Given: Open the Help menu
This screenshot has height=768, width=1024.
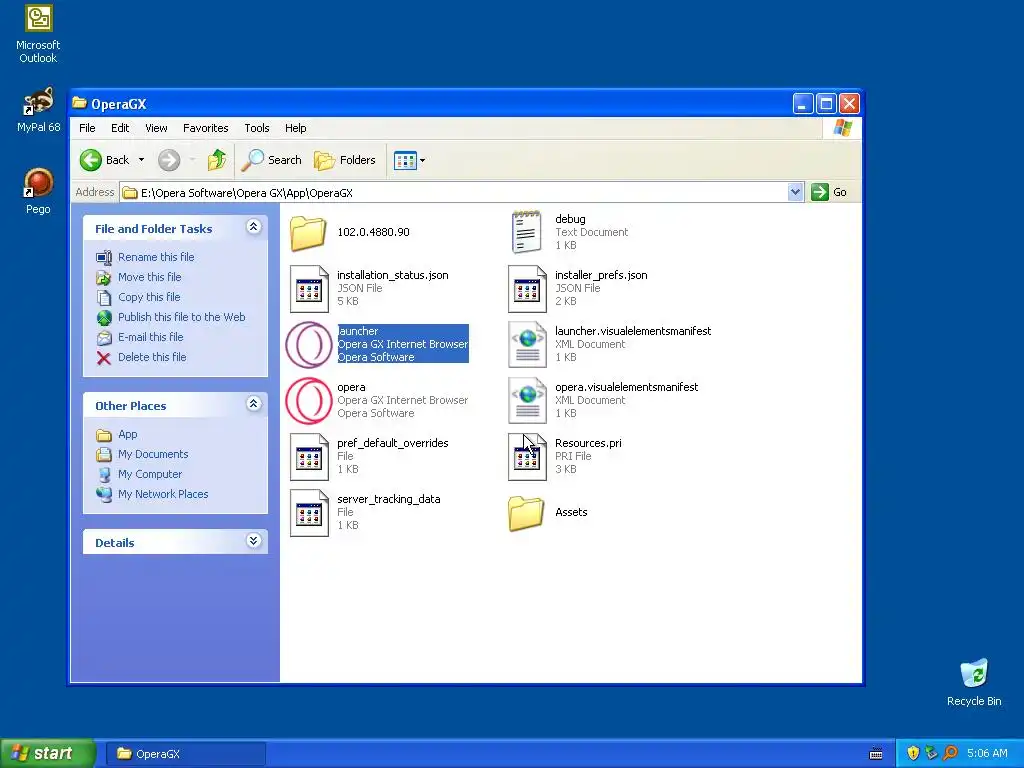Looking at the screenshot, I should coord(295,128).
